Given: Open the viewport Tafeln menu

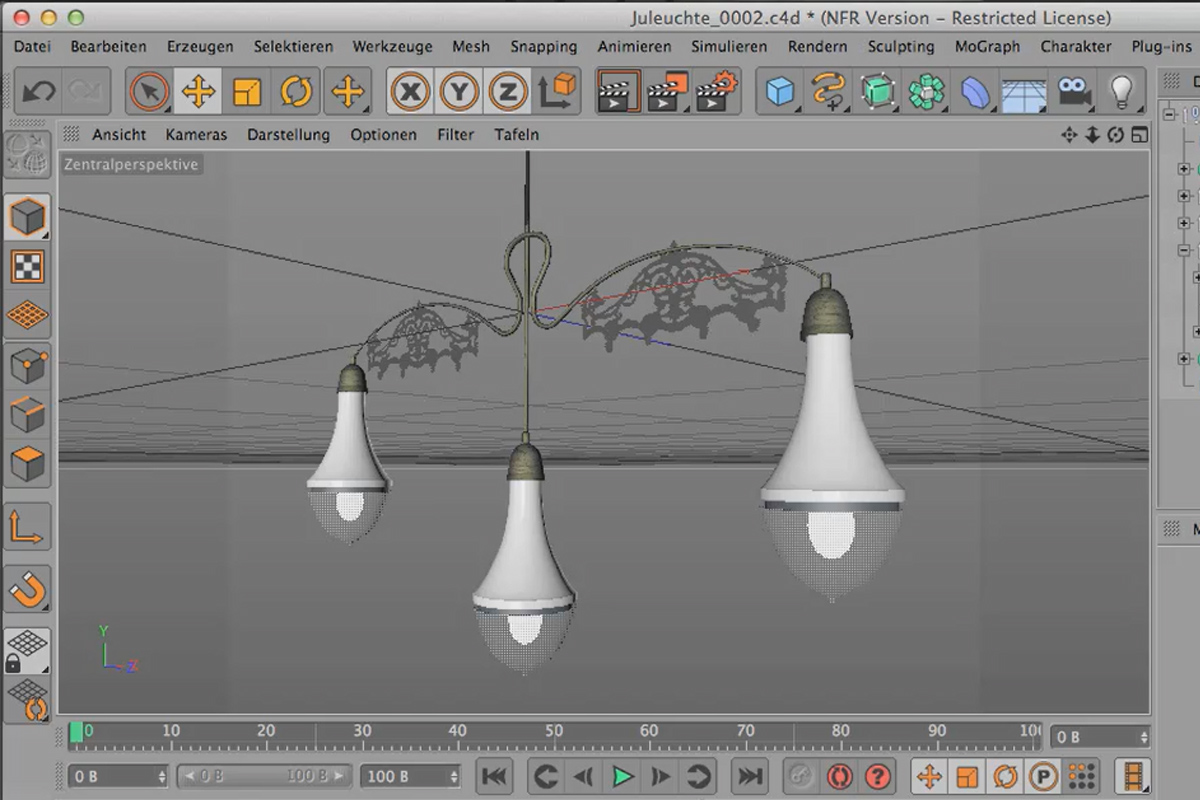Looking at the screenshot, I should point(517,134).
